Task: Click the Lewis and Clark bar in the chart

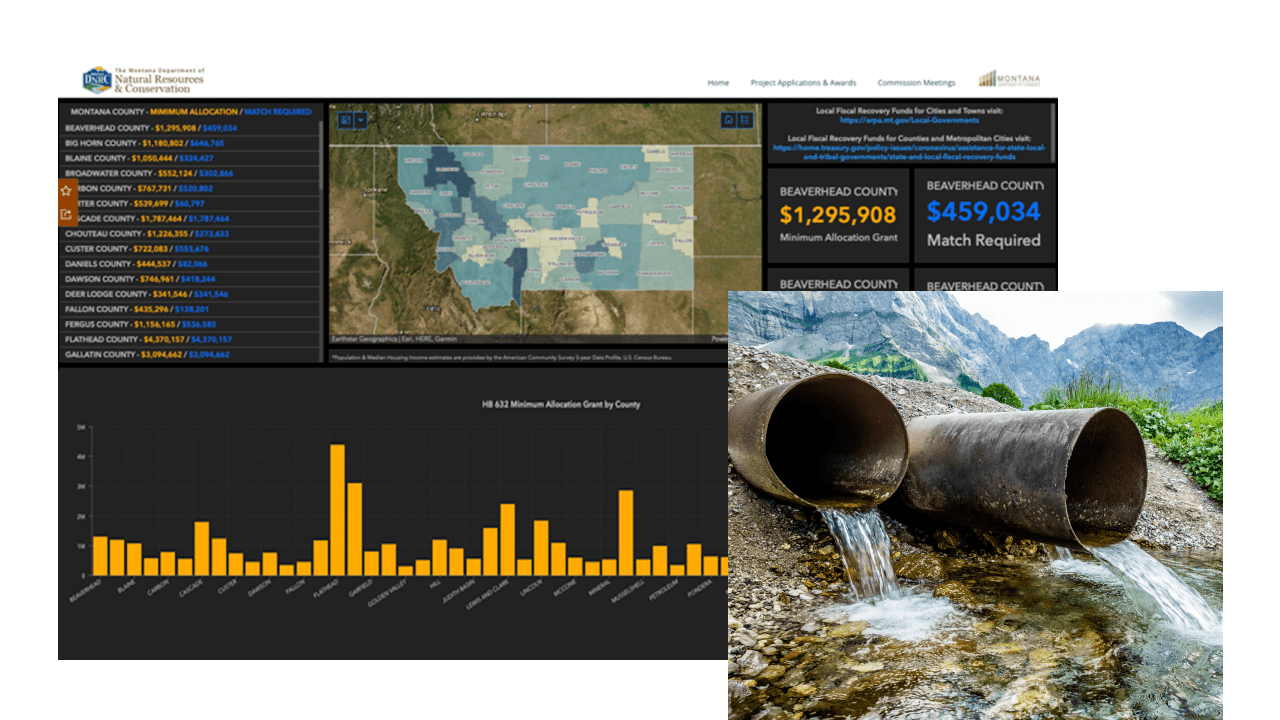Action: (x=507, y=540)
